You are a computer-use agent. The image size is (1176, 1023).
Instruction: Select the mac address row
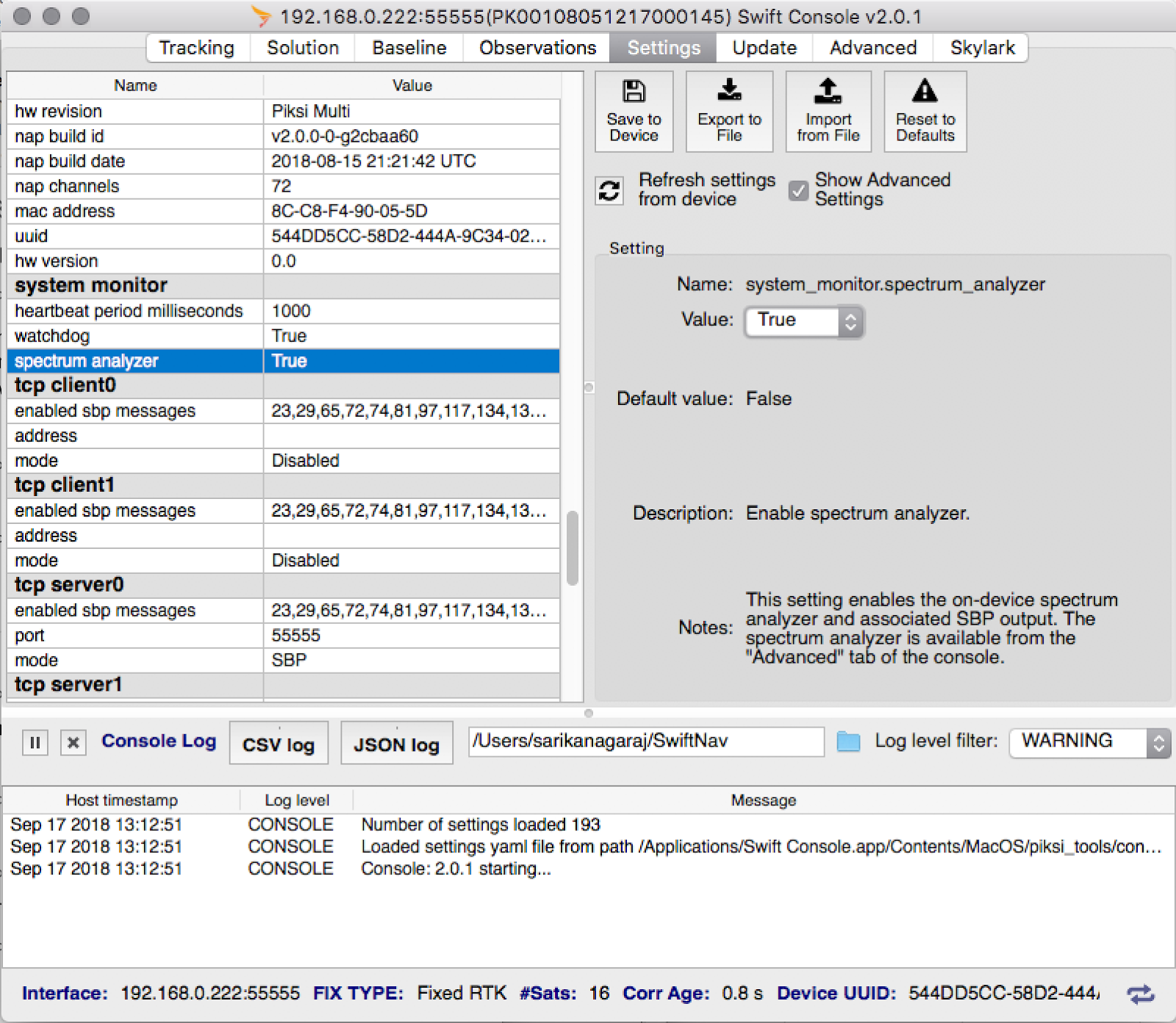284,211
